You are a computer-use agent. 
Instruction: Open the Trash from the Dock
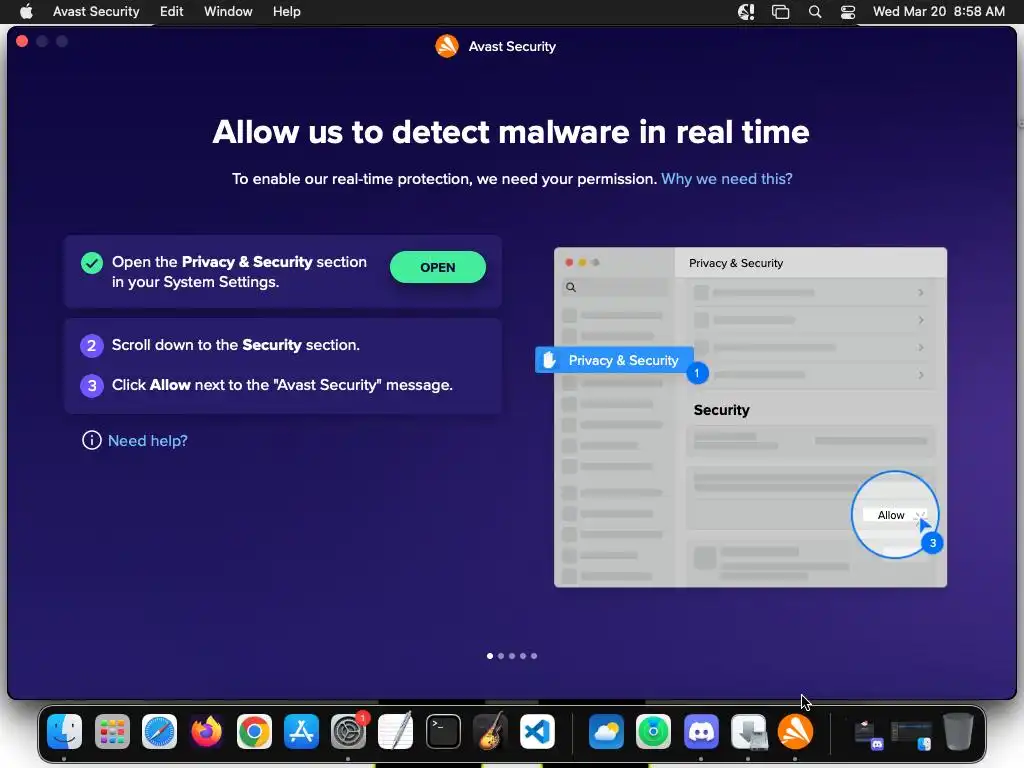[x=958, y=731]
